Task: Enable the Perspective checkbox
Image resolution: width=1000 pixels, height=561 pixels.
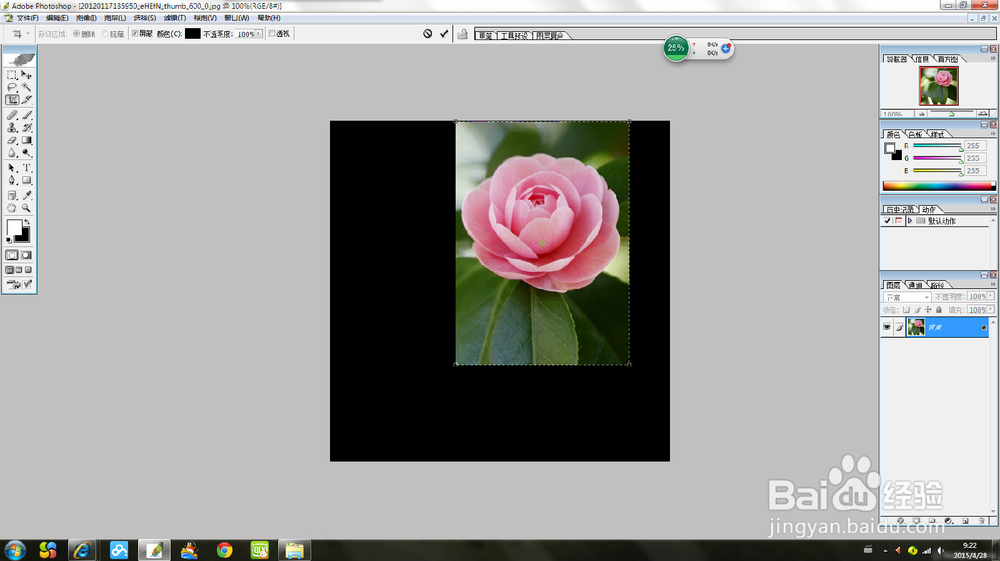Action: click(272, 34)
